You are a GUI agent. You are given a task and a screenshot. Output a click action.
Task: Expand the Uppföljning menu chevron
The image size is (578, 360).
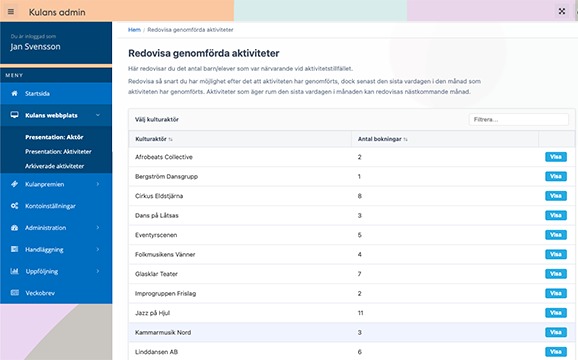(x=98, y=271)
